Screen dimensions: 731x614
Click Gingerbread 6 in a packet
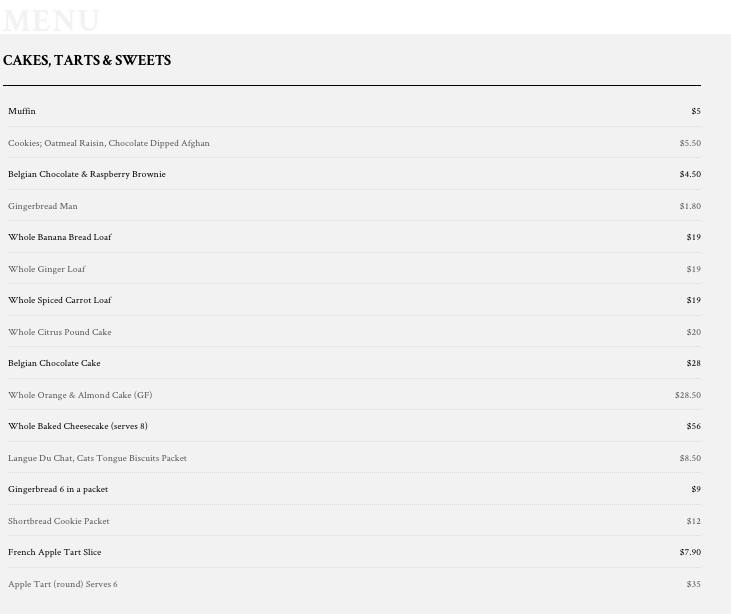pyautogui.click(x=58, y=489)
